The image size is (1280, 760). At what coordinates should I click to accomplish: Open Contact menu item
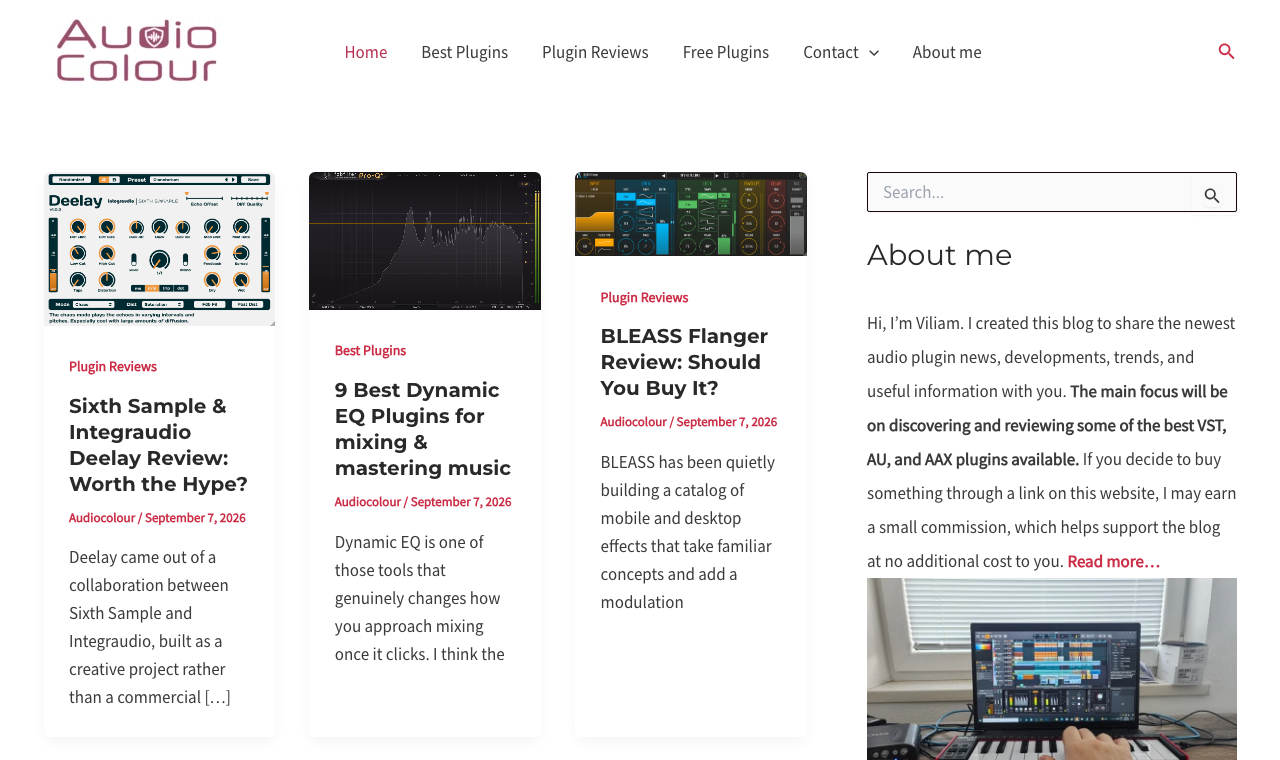coord(830,52)
